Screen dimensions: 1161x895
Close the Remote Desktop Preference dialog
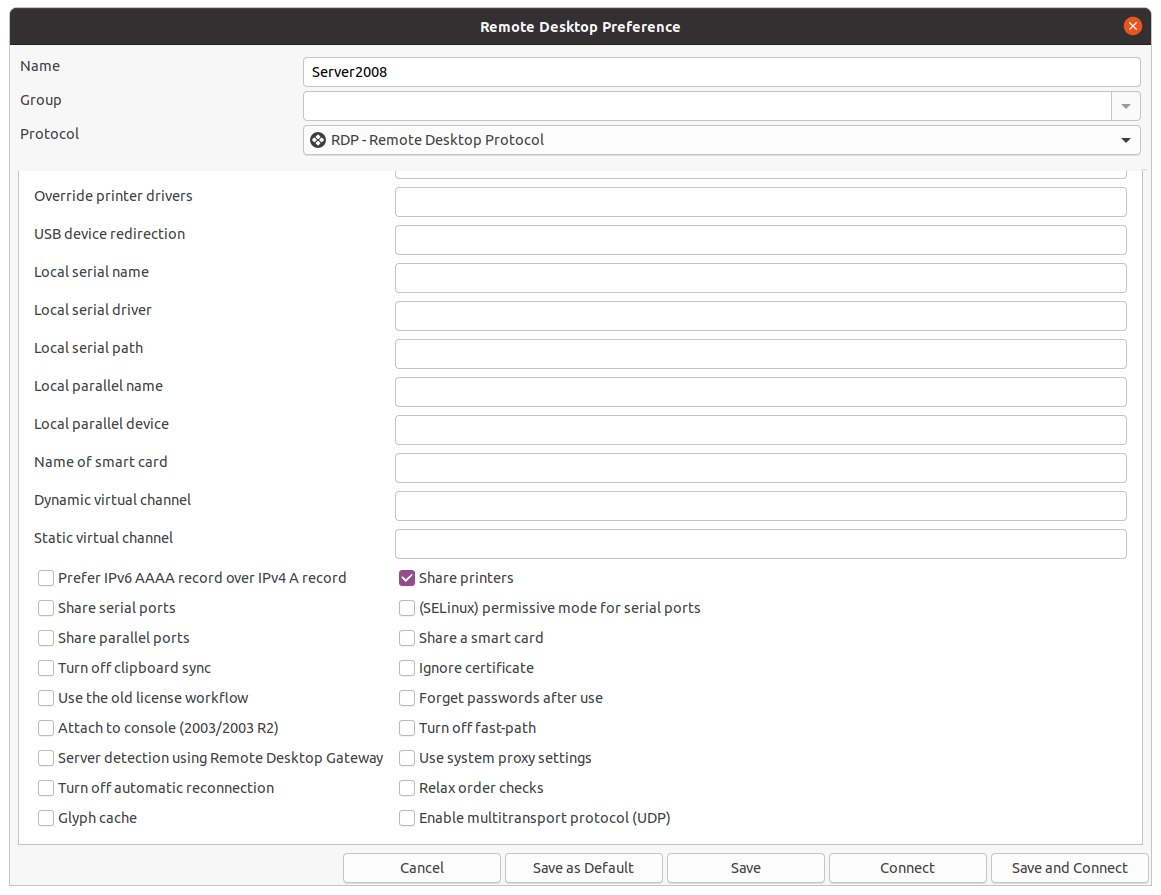1132,27
